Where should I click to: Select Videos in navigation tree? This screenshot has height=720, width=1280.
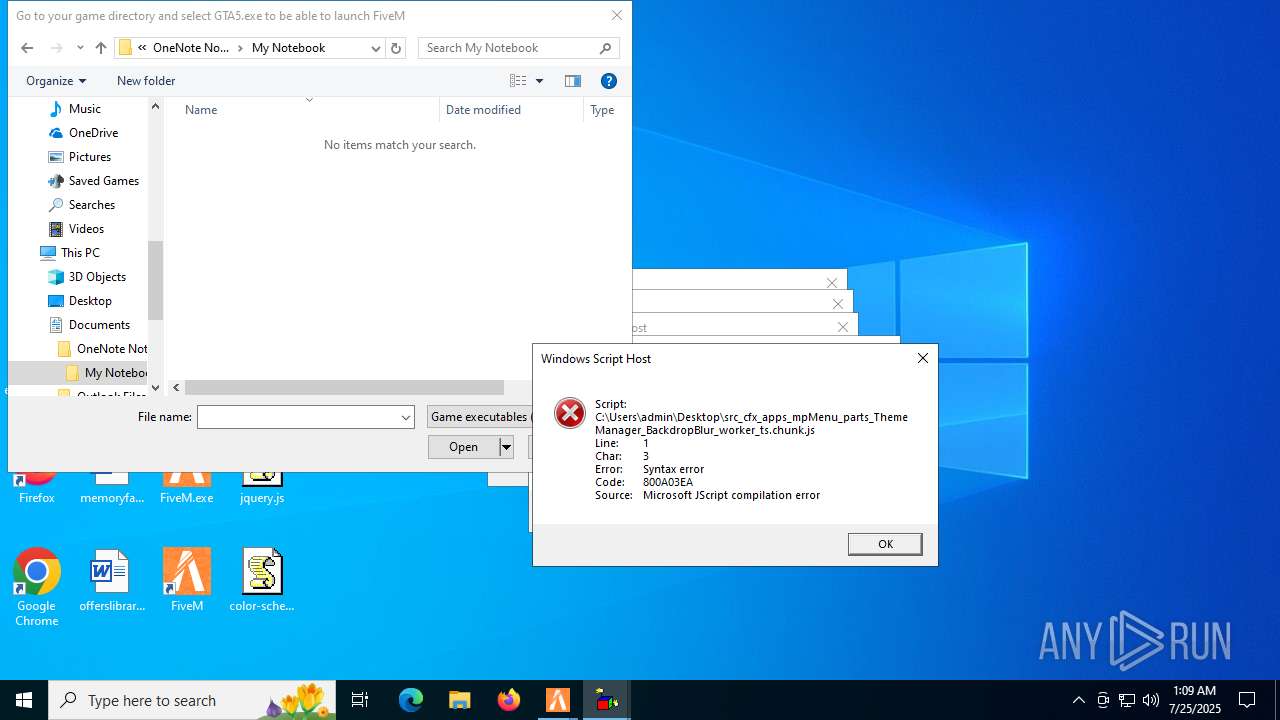(87, 229)
